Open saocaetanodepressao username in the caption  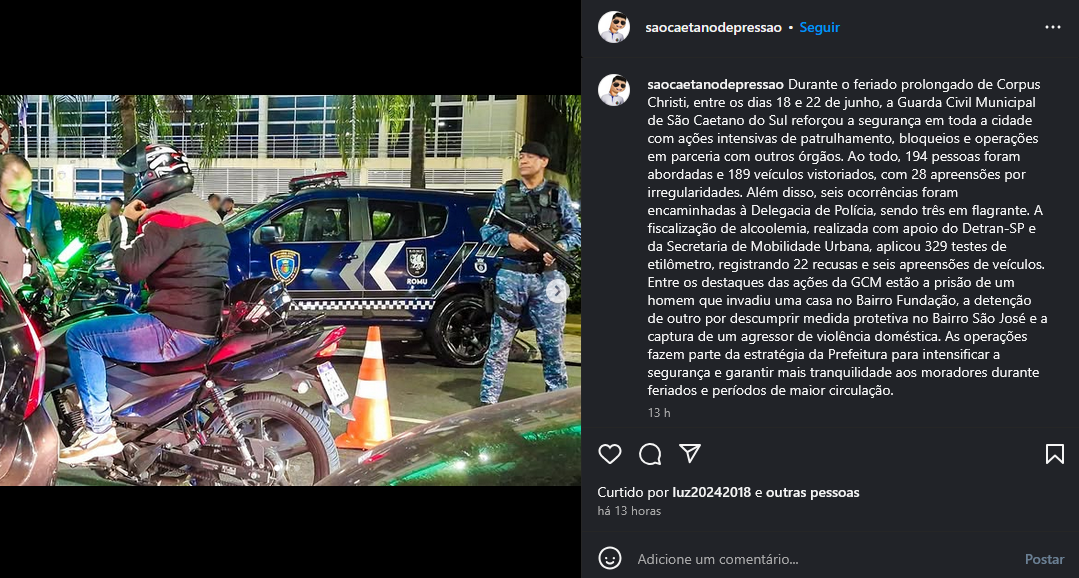tap(716, 85)
